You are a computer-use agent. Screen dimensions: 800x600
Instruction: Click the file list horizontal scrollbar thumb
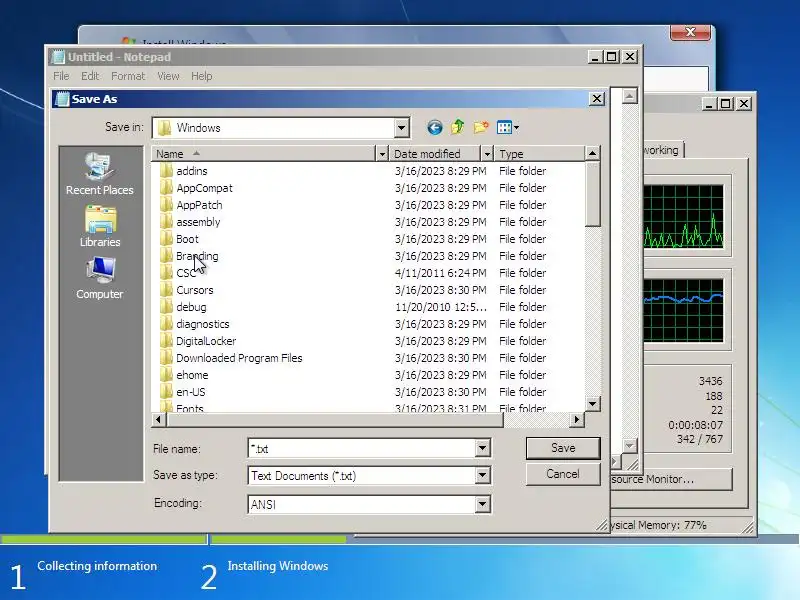click(334, 420)
